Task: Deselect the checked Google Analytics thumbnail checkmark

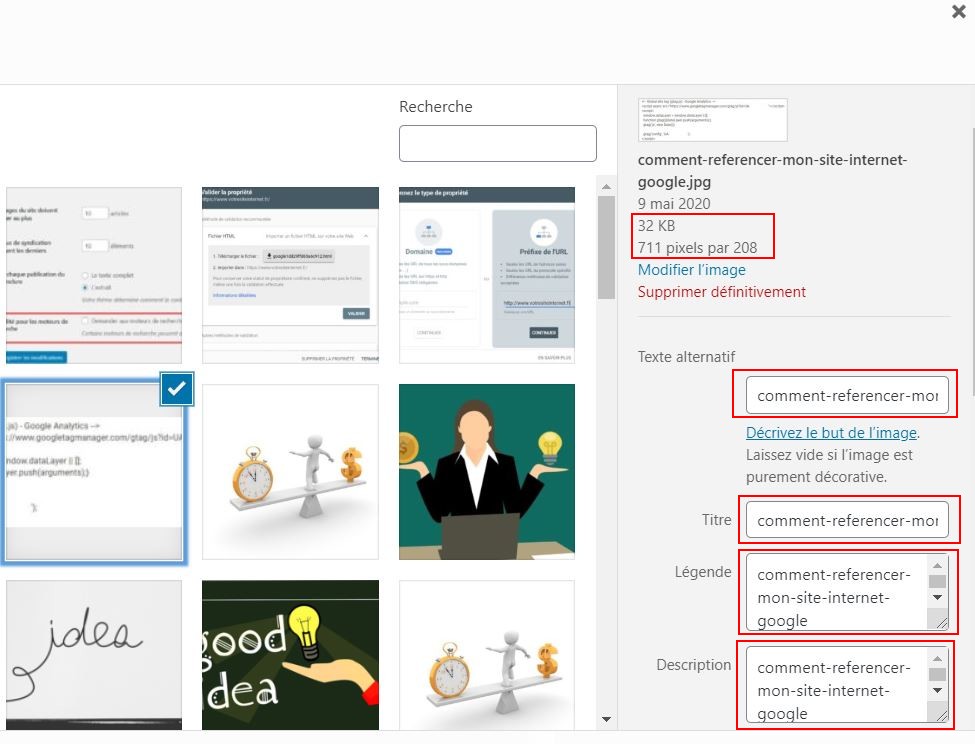Action: click(177, 389)
